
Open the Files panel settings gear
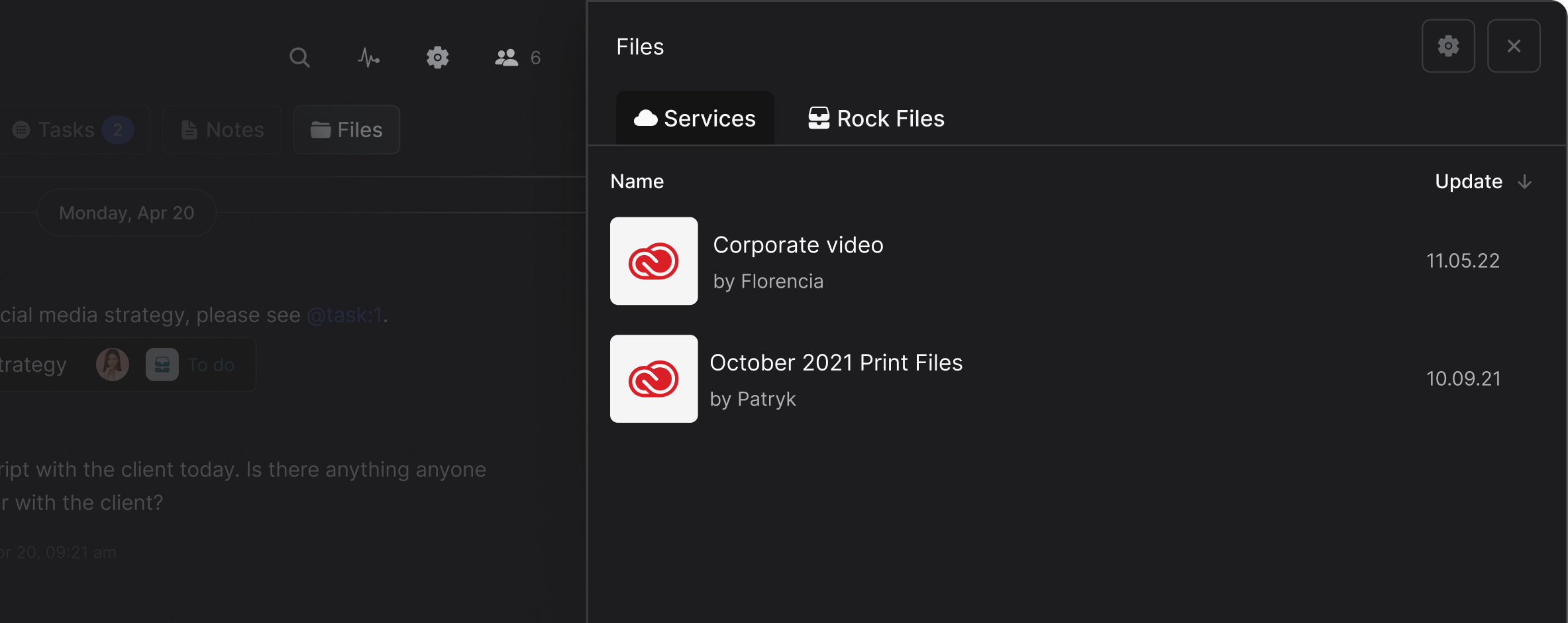click(x=1448, y=46)
